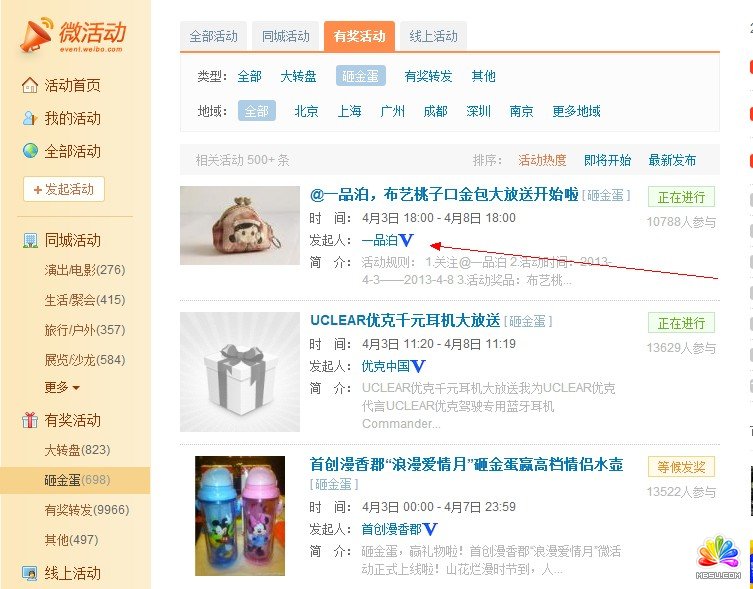This screenshot has width=753, height=589.
Task: Sort activities by 最新发布
Action: 672,160
